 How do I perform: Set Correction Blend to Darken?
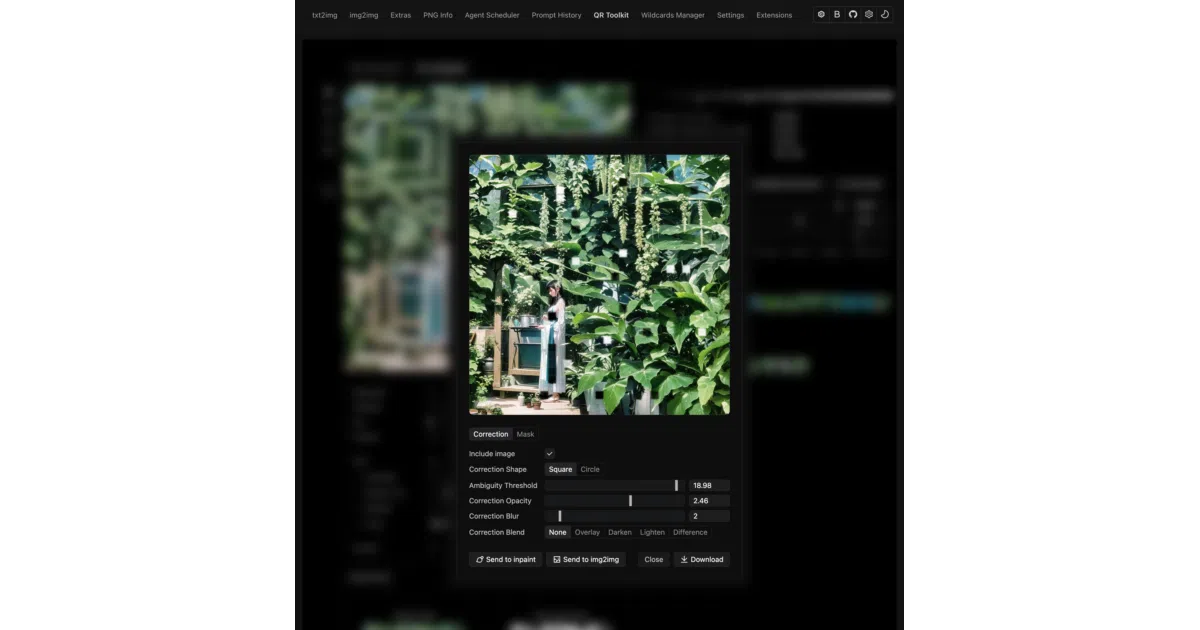620,532
